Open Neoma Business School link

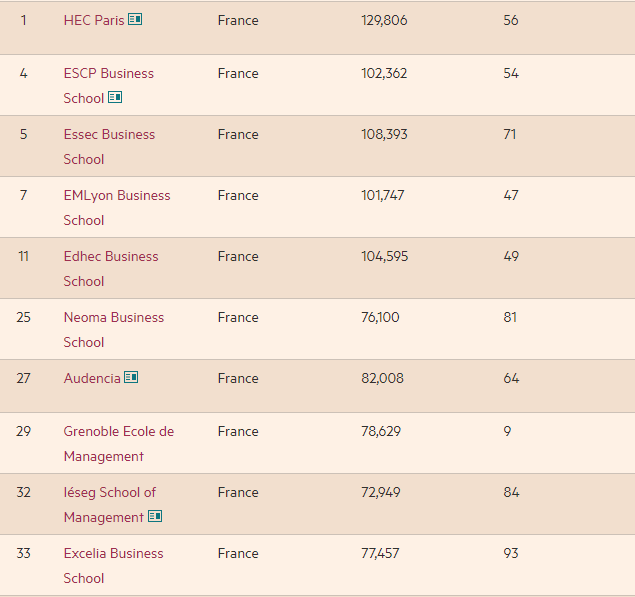114,330
